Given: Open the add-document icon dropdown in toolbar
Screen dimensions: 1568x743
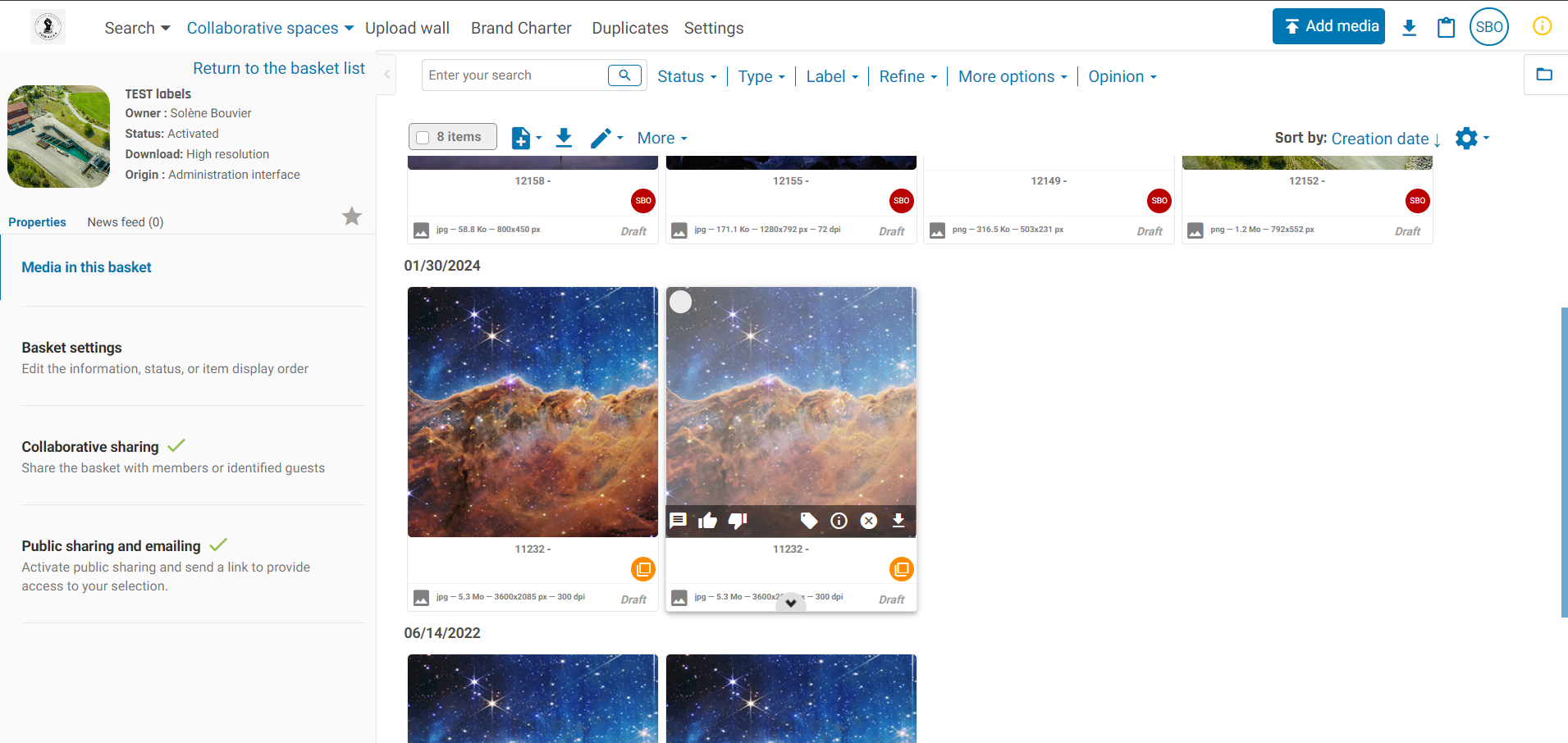Looking at the screenshot, I should click(x=526, y=138).
